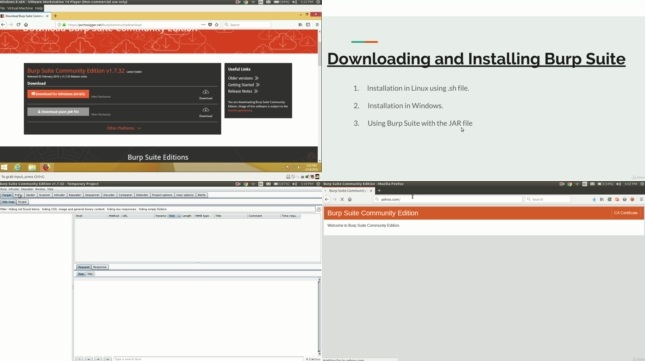Sort by the Status column in Burp's site map
645x361 pixels.
[174, 216]
